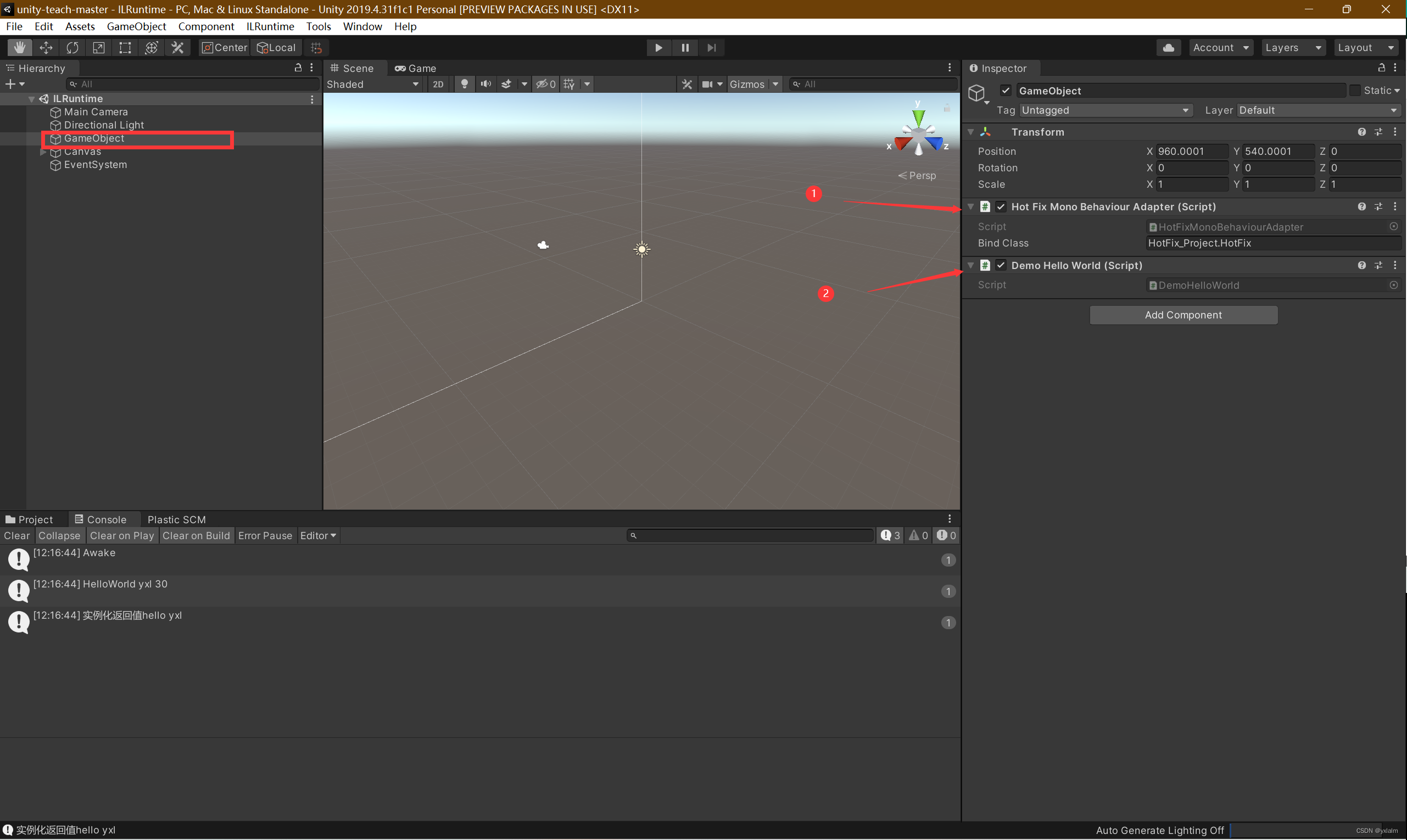Click the Add Component button
1407x840 pixels.
point(1183,315)
